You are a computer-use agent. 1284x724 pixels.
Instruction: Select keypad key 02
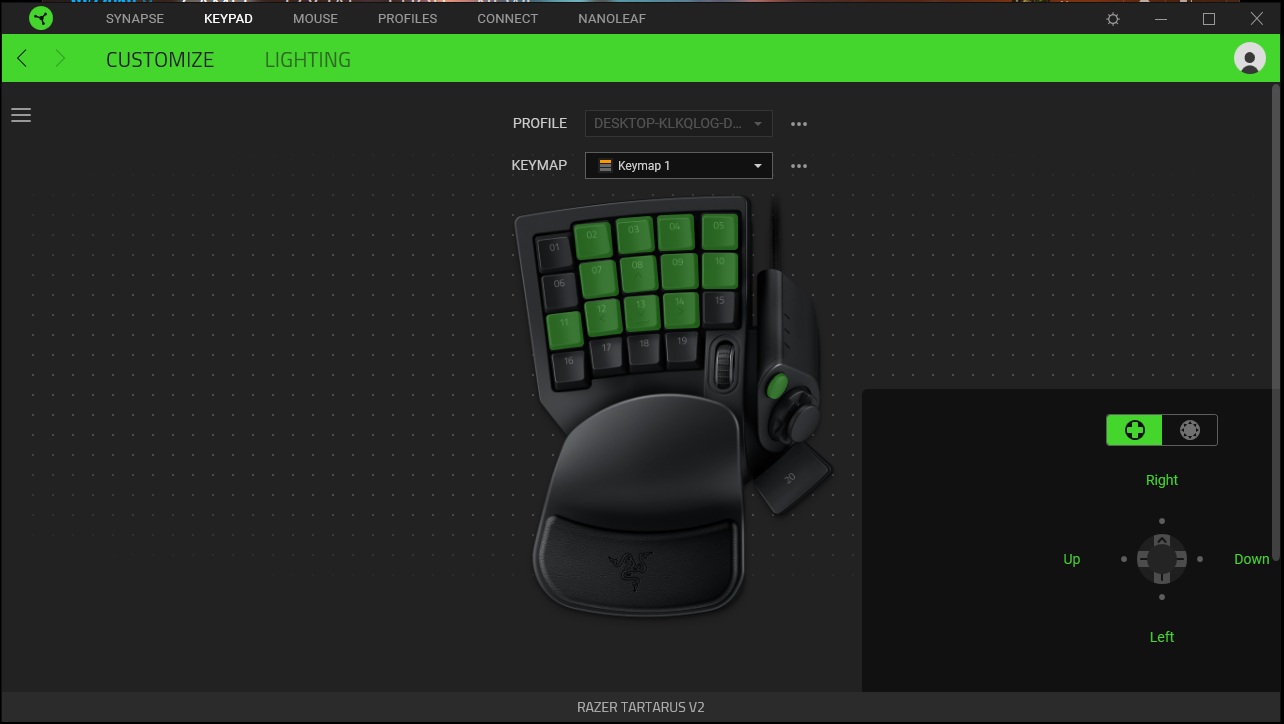click(x=592, y=239)
